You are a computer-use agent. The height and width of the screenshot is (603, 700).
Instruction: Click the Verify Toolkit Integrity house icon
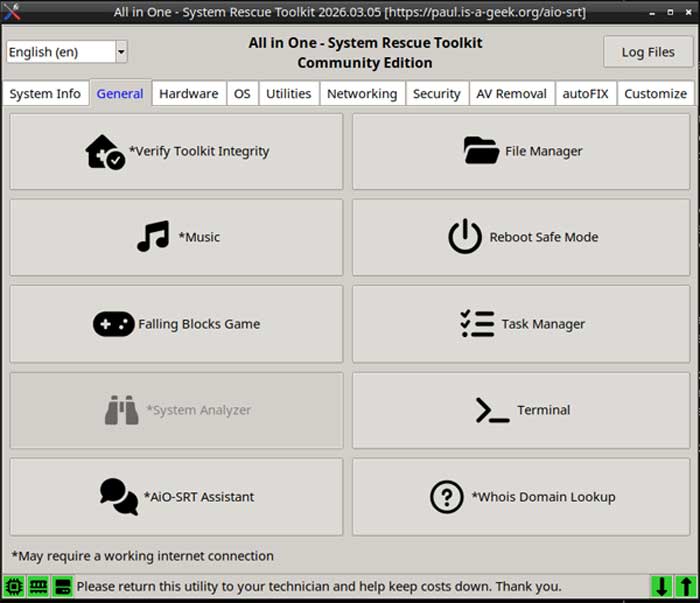click(105, 152)
